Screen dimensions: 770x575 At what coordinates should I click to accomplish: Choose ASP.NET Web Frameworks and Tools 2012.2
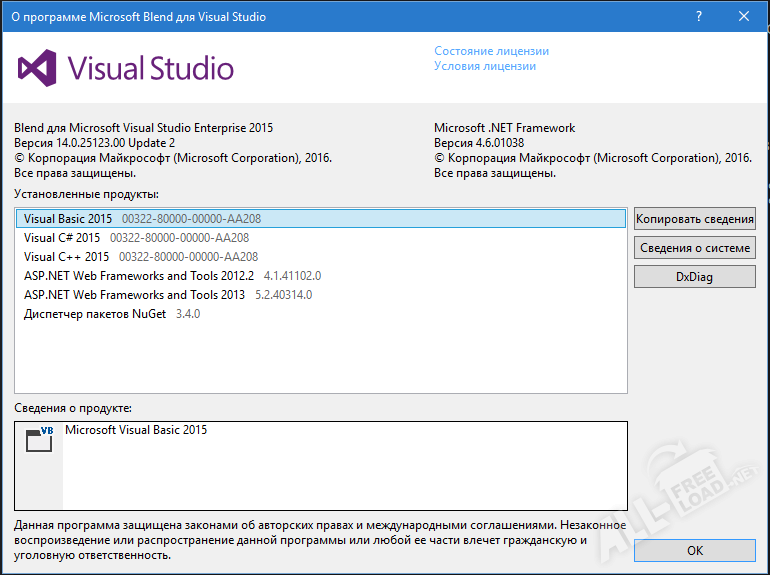(x=139, y=276)
